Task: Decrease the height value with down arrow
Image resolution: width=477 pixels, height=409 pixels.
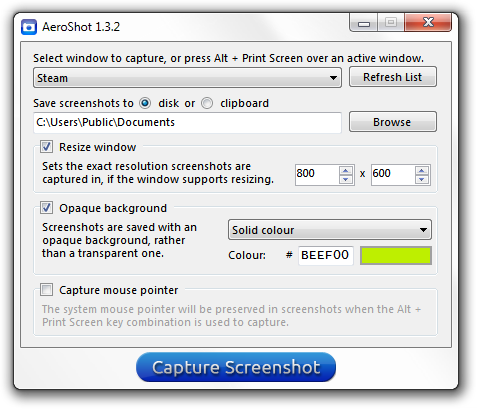Action: [x=422, y=180]
